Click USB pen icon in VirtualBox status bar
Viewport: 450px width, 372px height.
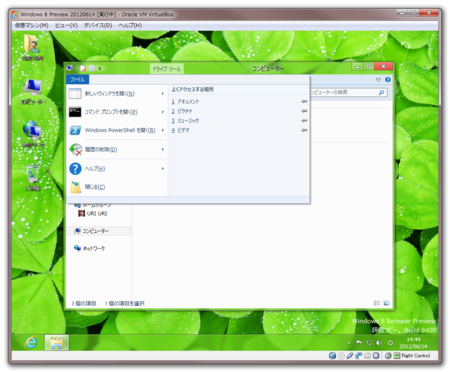(x=350, y=356)
